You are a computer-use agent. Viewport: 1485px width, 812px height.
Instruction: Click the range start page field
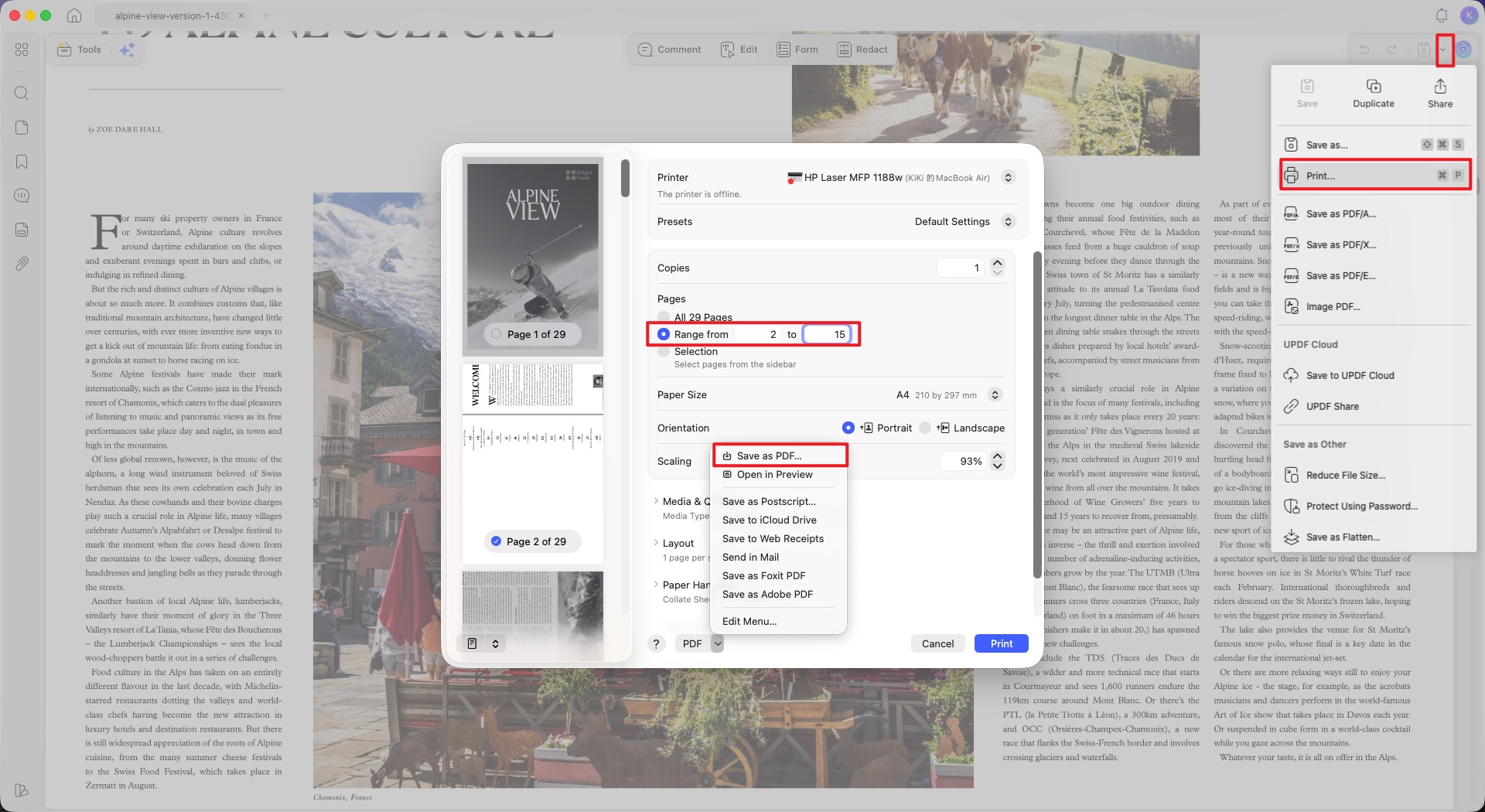759,335
